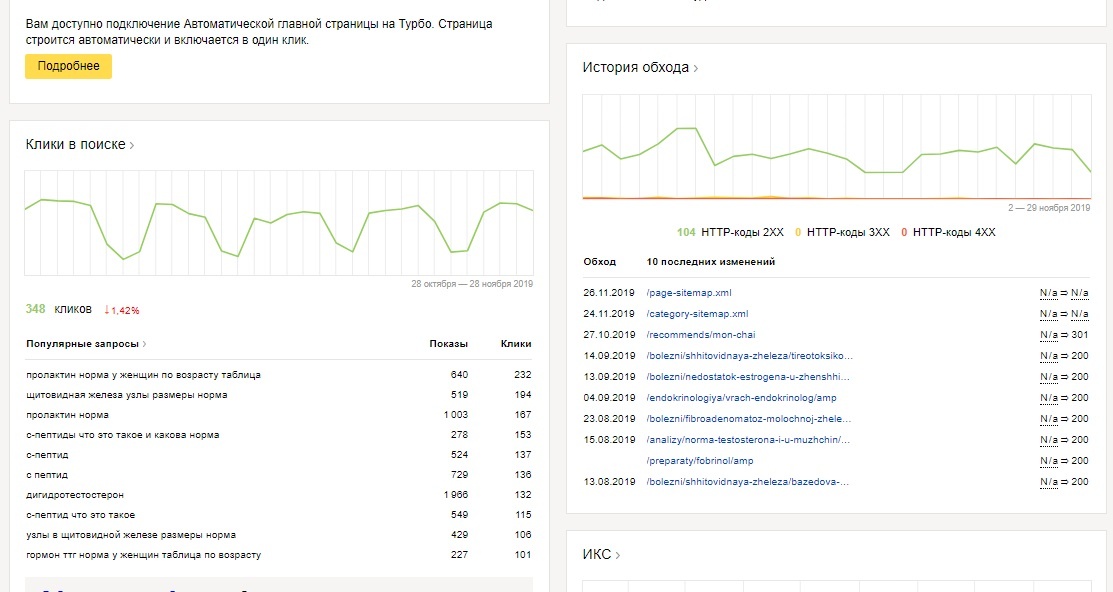Image resolution: width=1113 pixels, height=592 pixels.
Task: Click the tireotoksiko page link
Action: tap(750, 356)
